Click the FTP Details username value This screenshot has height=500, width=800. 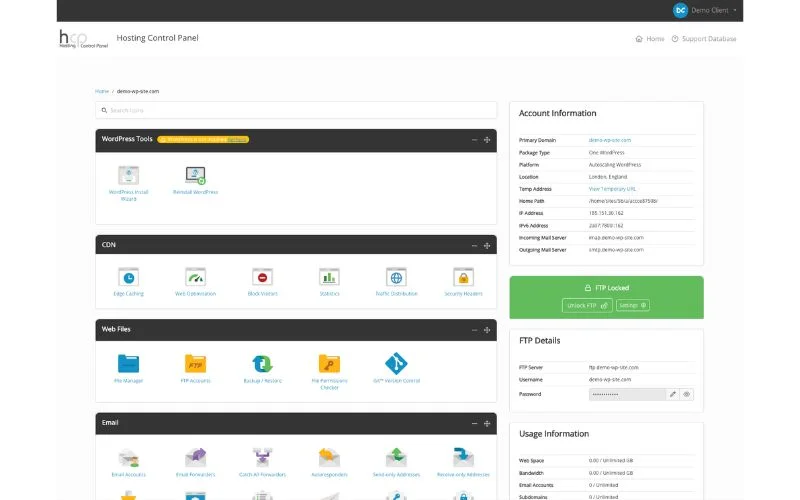point(610,380)
